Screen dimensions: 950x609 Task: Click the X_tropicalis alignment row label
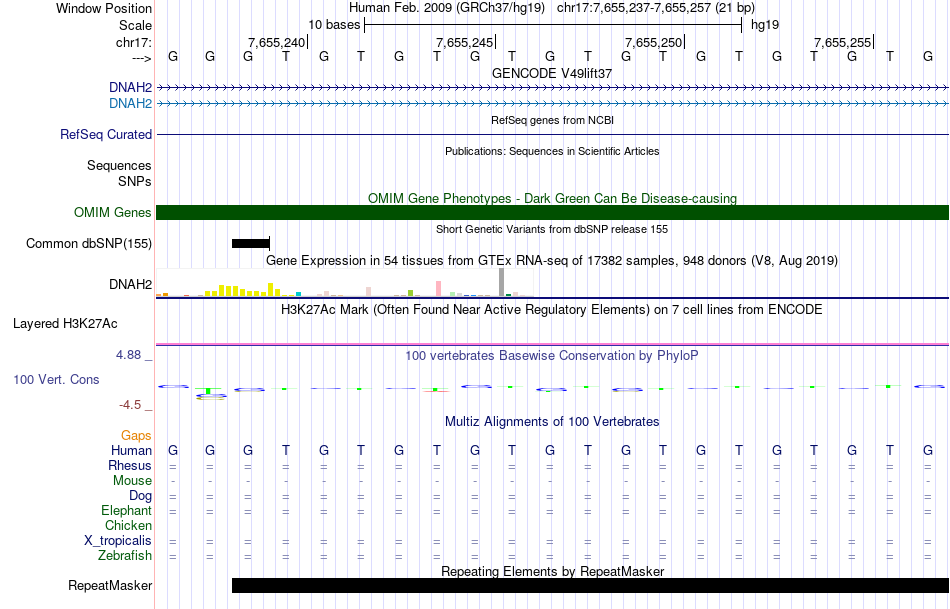(x=118, y=541)
